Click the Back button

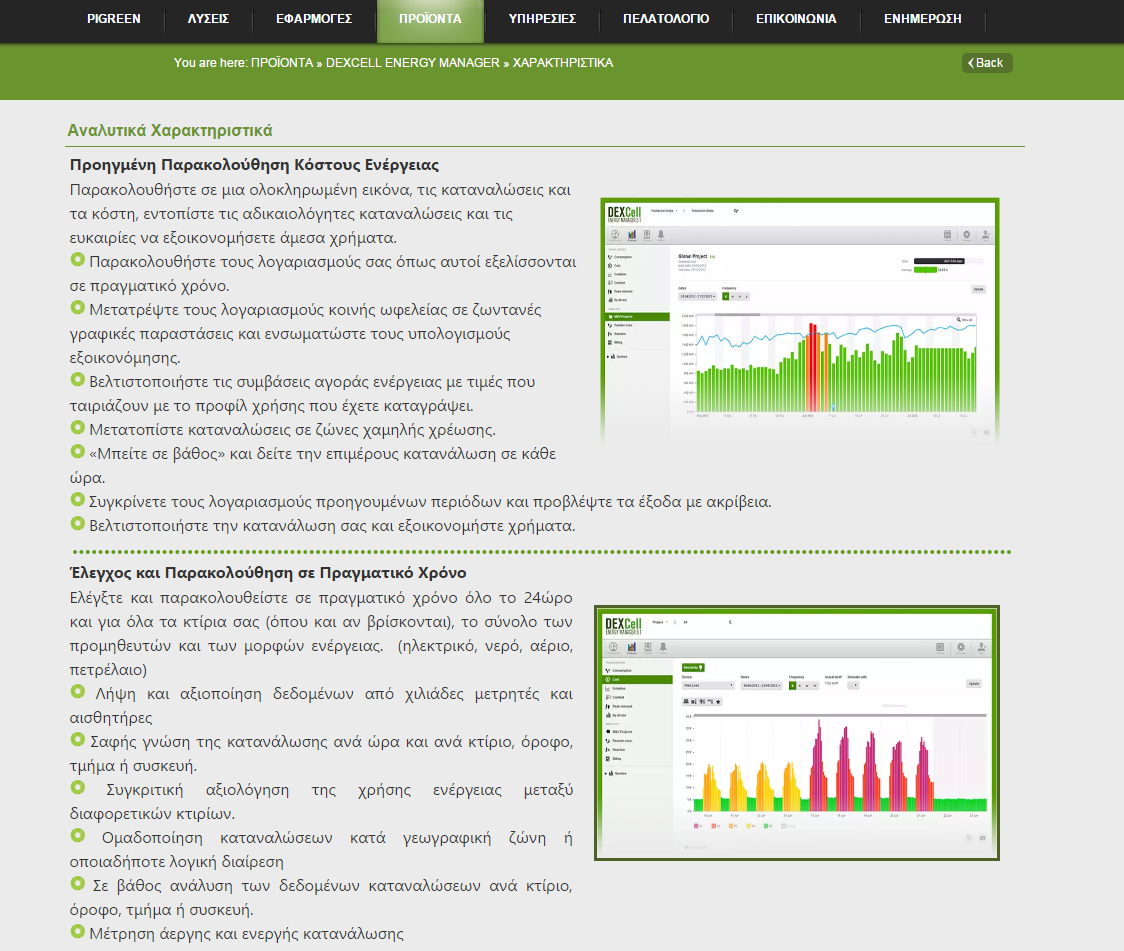987,63
